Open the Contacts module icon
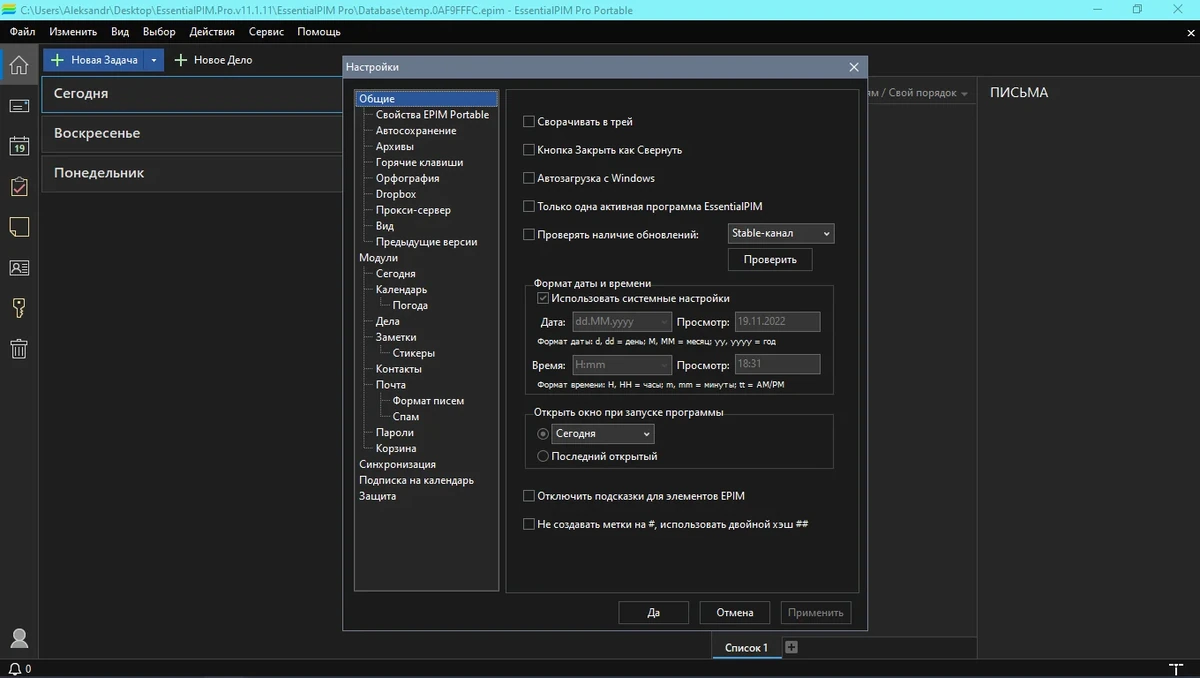 (18, 268)
